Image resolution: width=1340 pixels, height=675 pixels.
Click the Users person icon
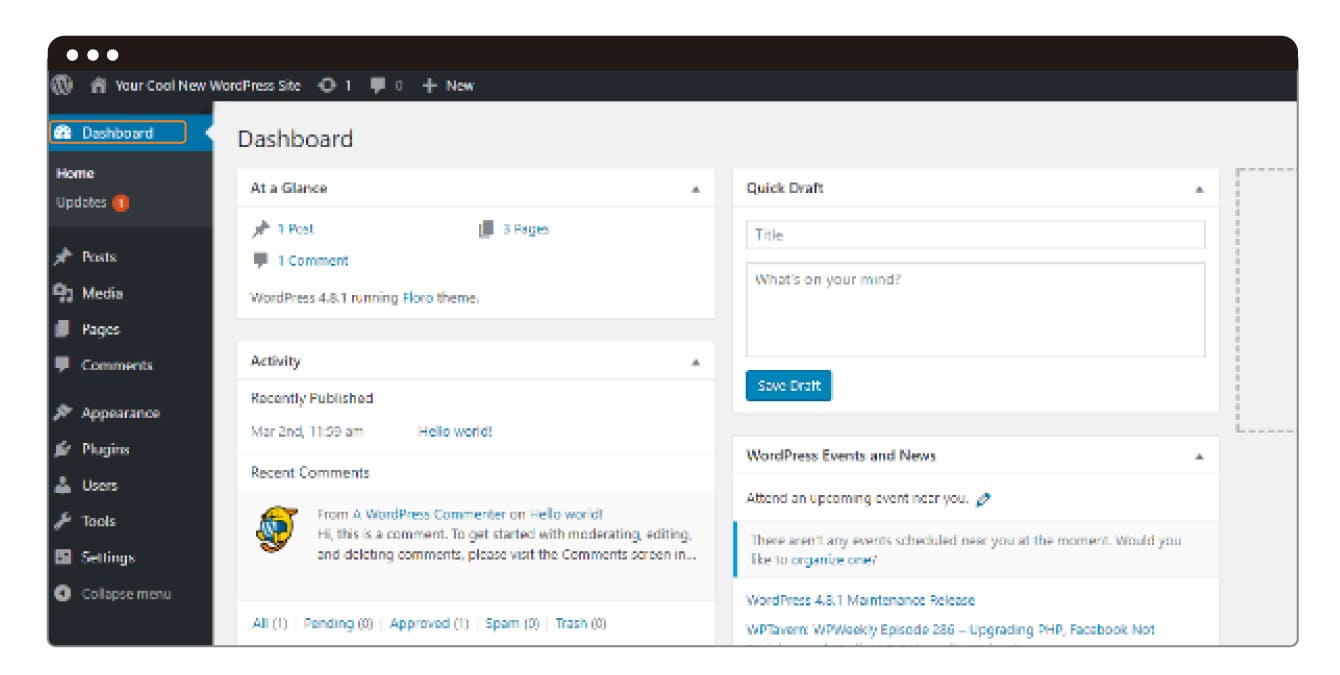tap(62, 485)
